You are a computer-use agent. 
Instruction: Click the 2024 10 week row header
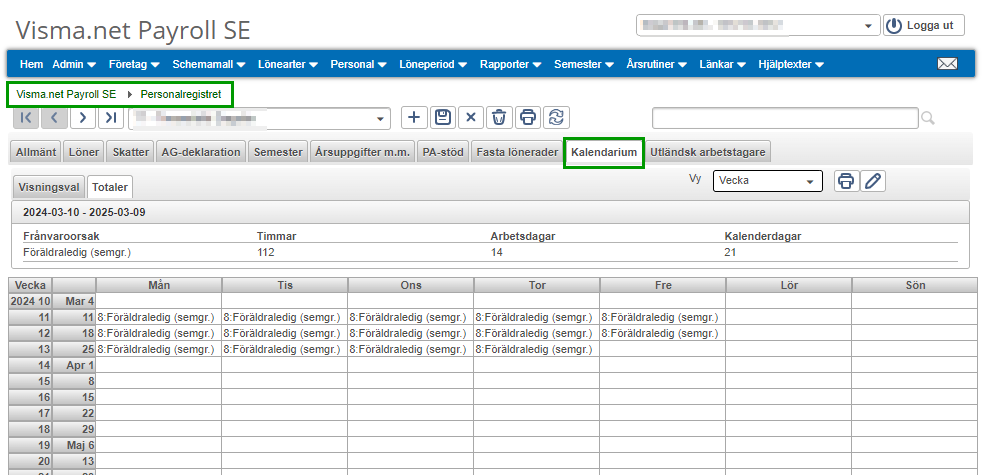coord(30,301)
